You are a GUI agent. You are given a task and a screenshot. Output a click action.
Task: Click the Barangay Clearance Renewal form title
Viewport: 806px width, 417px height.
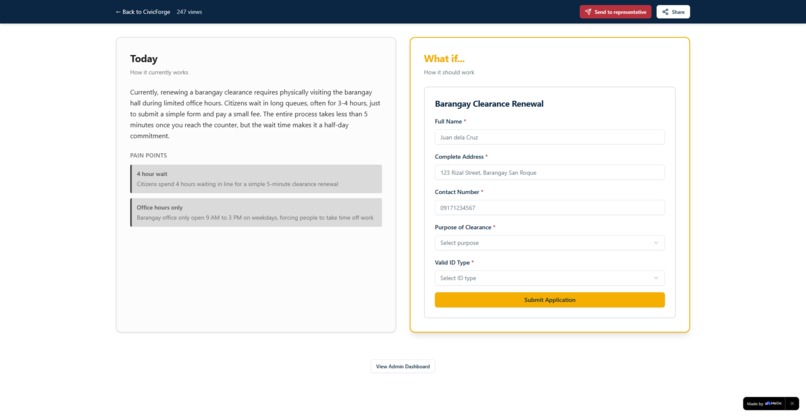tap(489, 104)
